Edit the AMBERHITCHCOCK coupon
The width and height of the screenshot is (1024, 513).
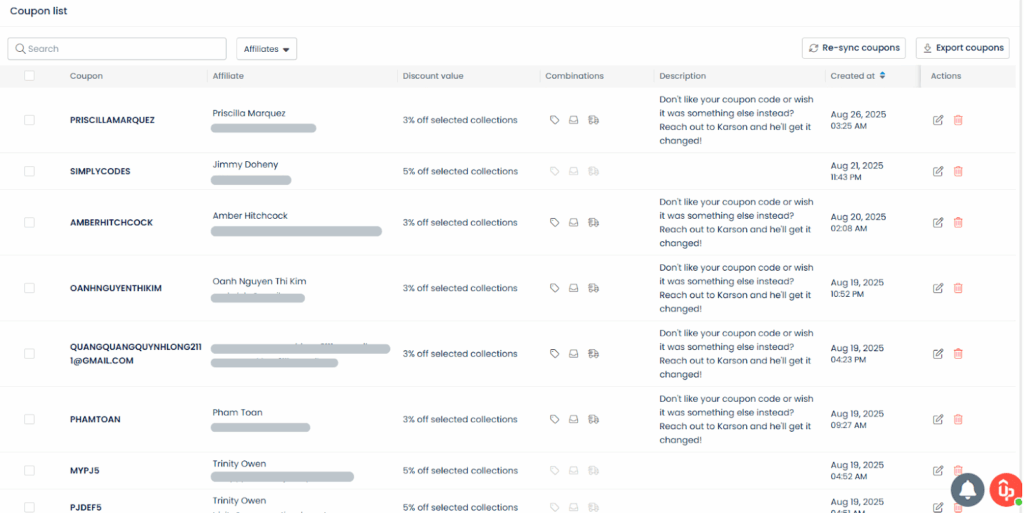point(938,223)
